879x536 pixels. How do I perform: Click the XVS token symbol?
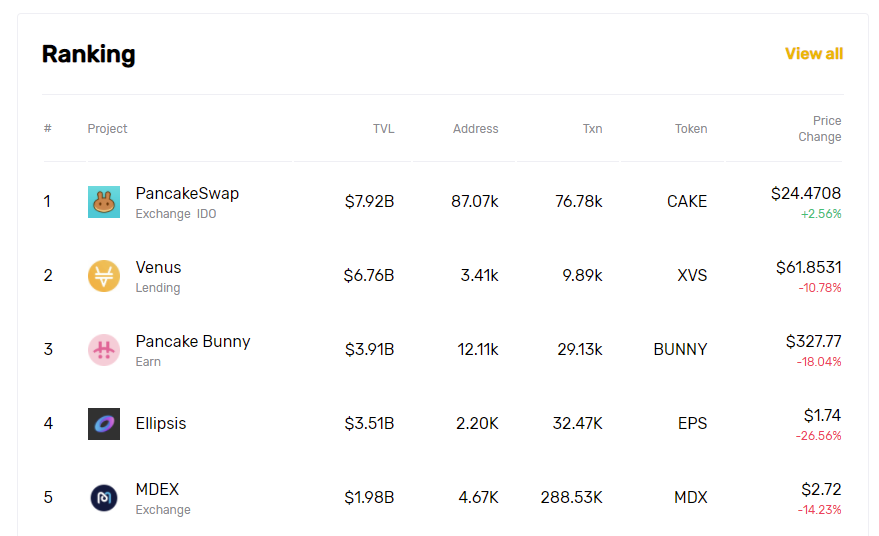(x=692, y=276)
